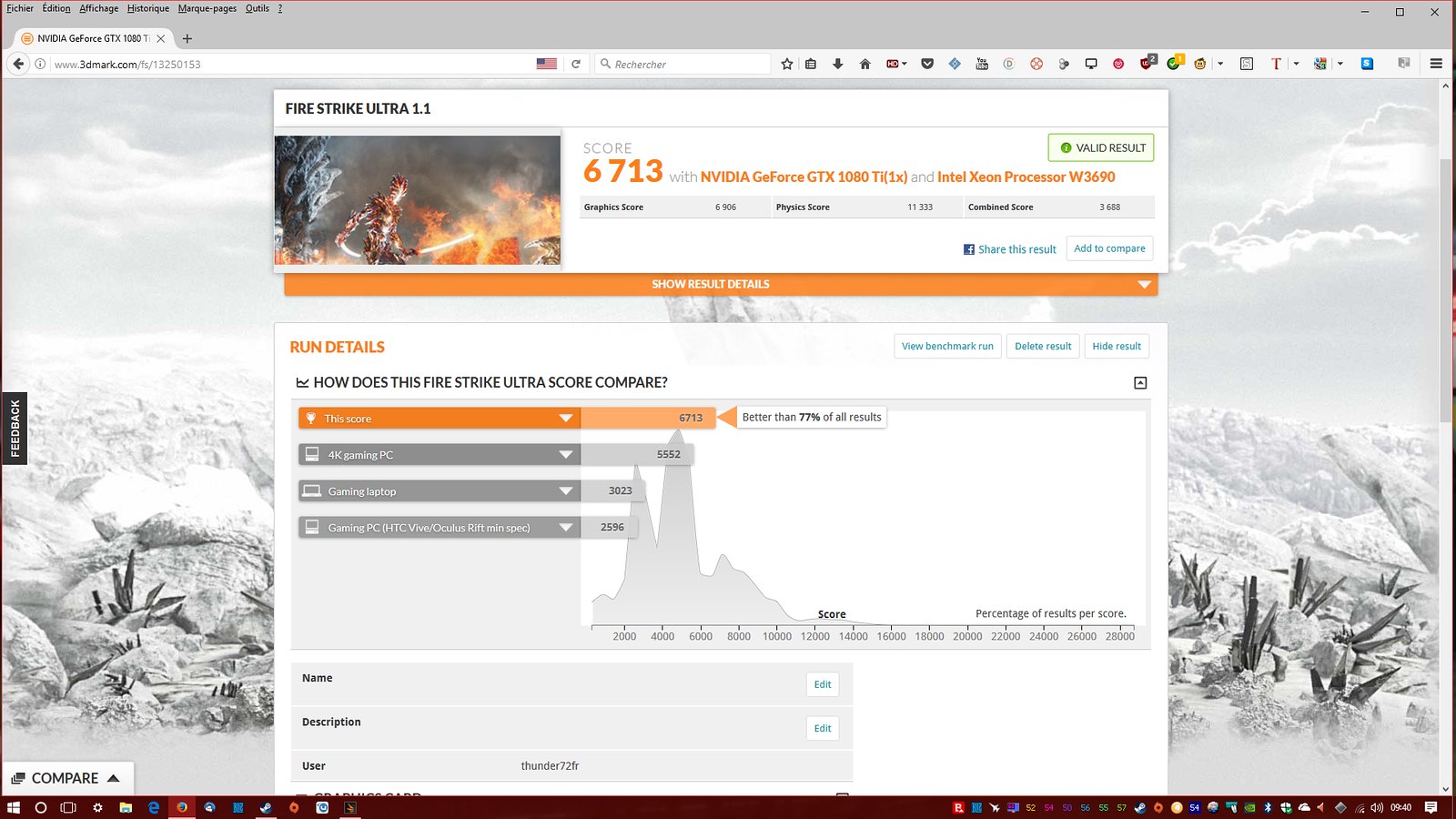Image resolution: width=1456 pixels, height=819 pixels.
Task: Open the Édition menu
Action: pos(56,8)
